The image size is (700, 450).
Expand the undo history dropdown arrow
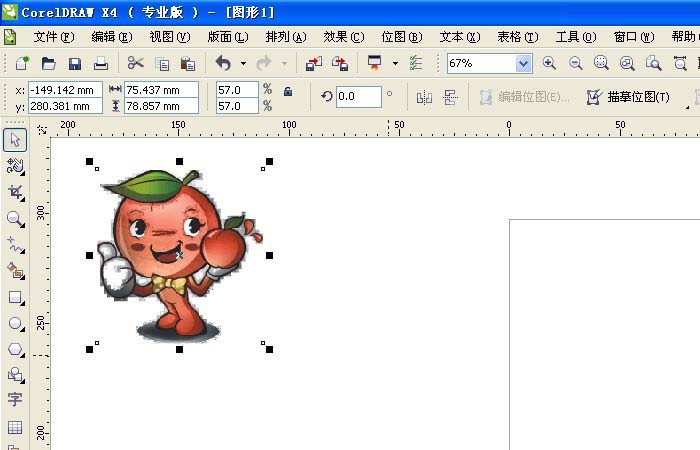point(243,63)
